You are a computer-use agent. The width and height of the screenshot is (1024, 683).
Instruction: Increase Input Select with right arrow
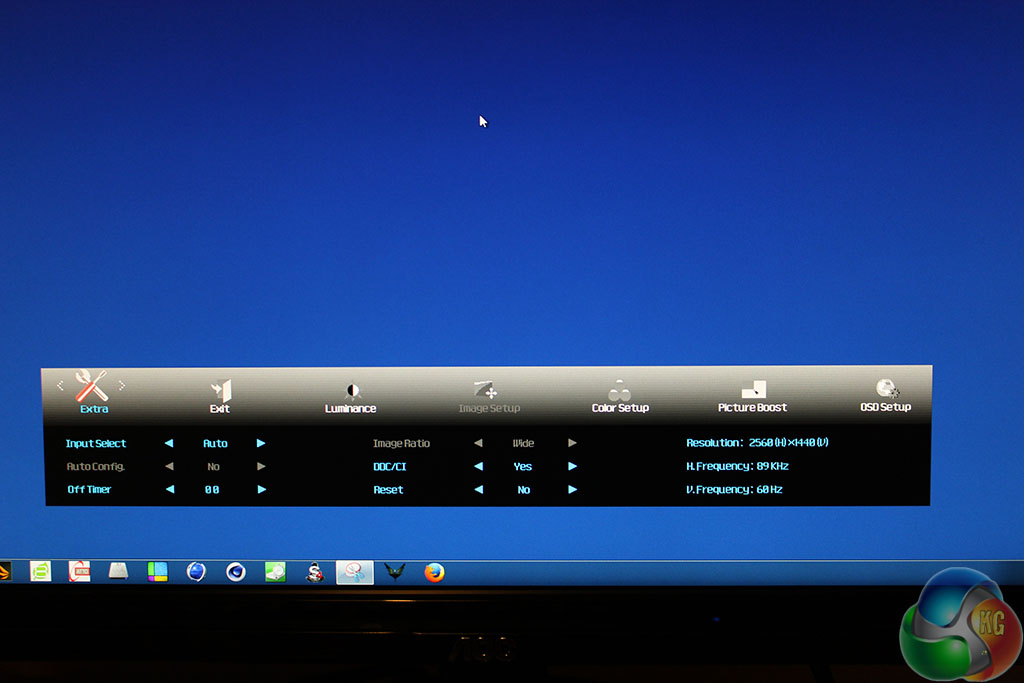point(261,443)
